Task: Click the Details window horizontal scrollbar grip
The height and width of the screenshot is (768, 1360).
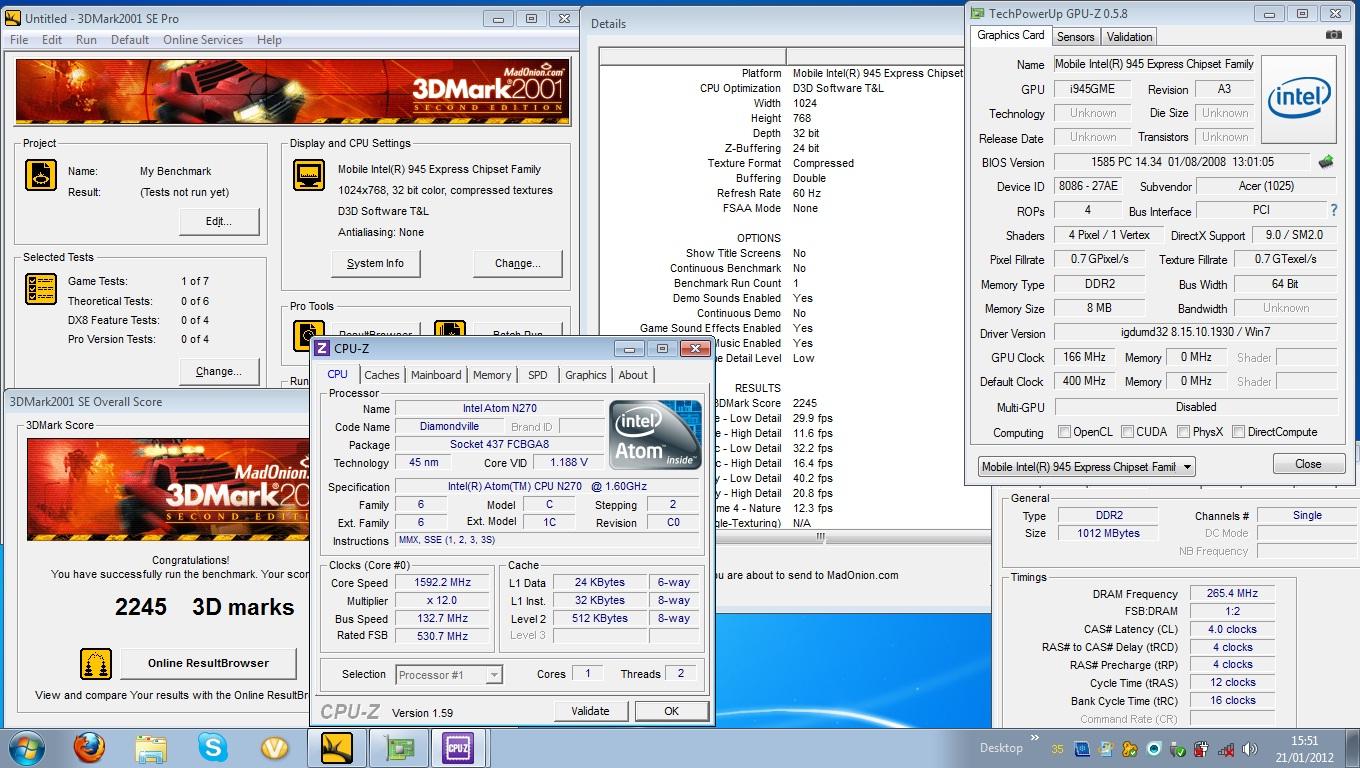Action: point(821,538)
